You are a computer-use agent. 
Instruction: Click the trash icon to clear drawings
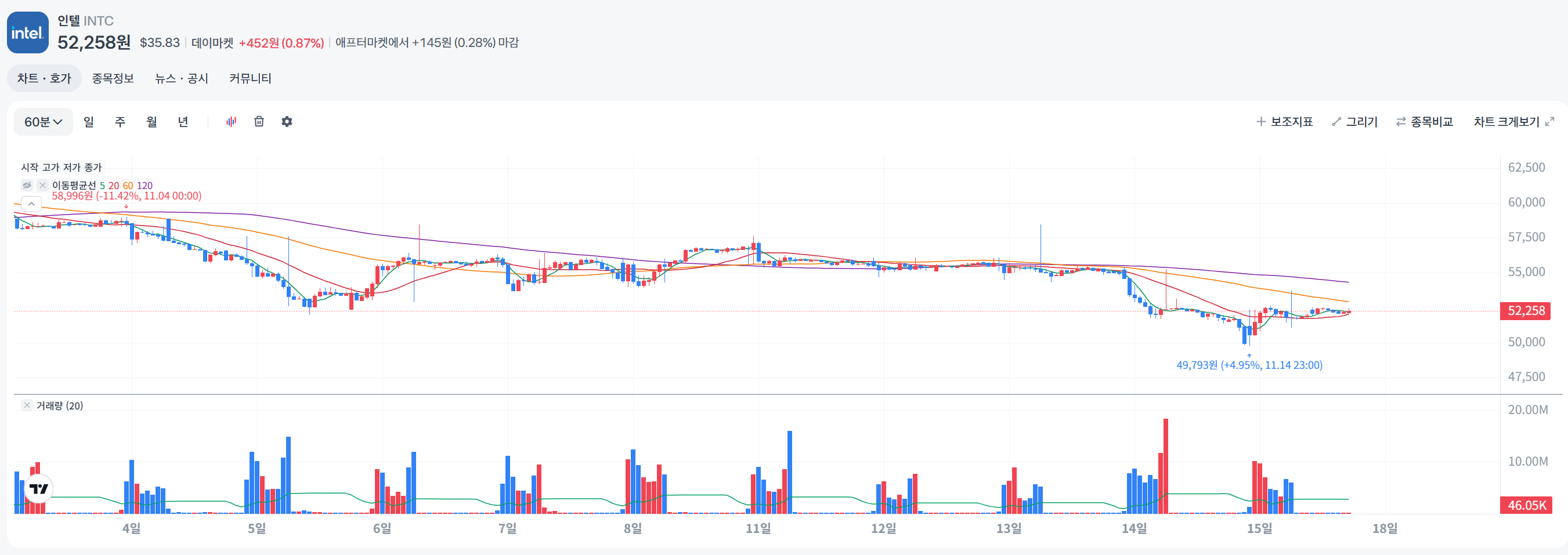[259, 122]
